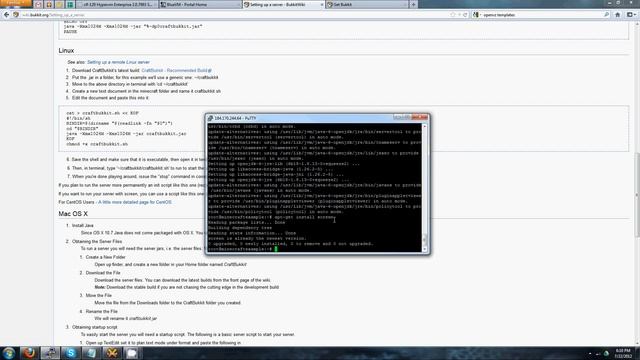The height and width of the screenshot is (360, 640).
Task: Open the taskbar clock and date
Action: (x=623, y=353)
